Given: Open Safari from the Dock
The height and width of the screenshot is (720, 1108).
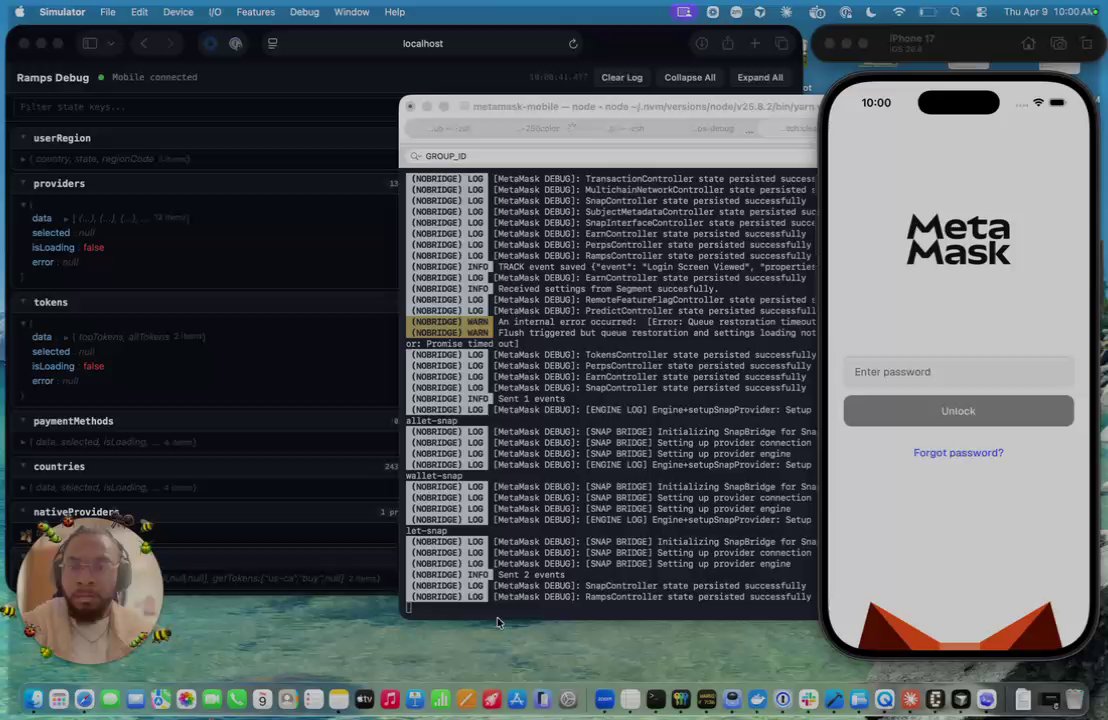Looking at the screenshot, I should point(84,700).
